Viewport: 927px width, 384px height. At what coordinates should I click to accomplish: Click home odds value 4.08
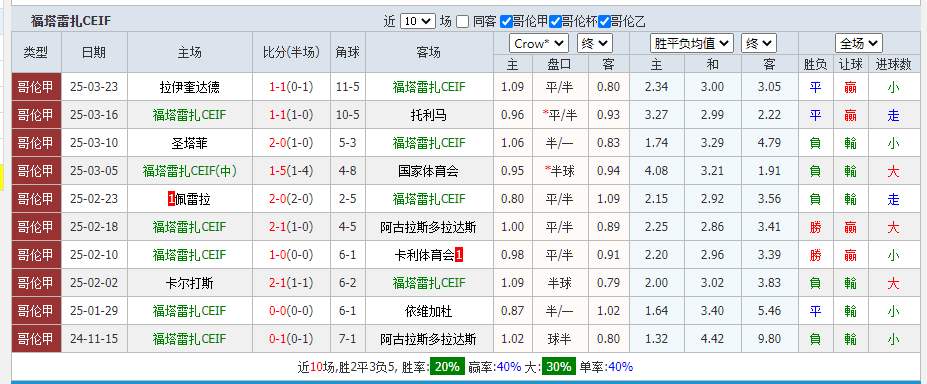tap(657, 171)
